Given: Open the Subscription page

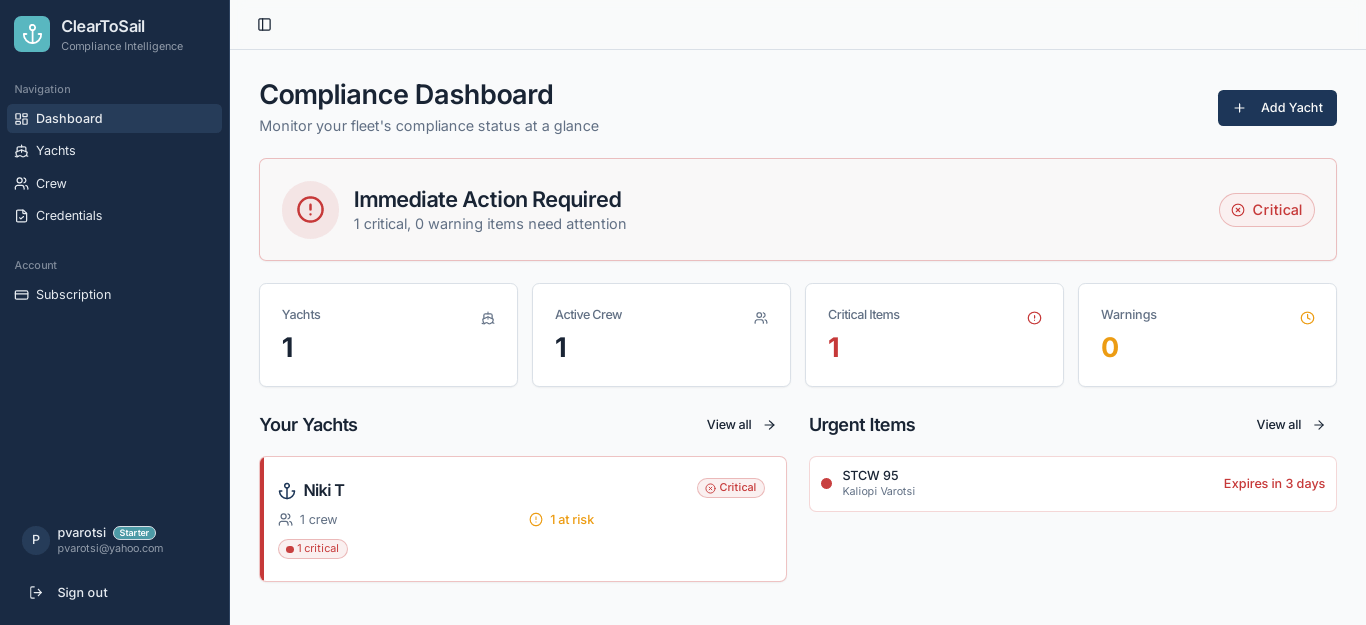Looking at the screenshot, I should coord(73,295).
